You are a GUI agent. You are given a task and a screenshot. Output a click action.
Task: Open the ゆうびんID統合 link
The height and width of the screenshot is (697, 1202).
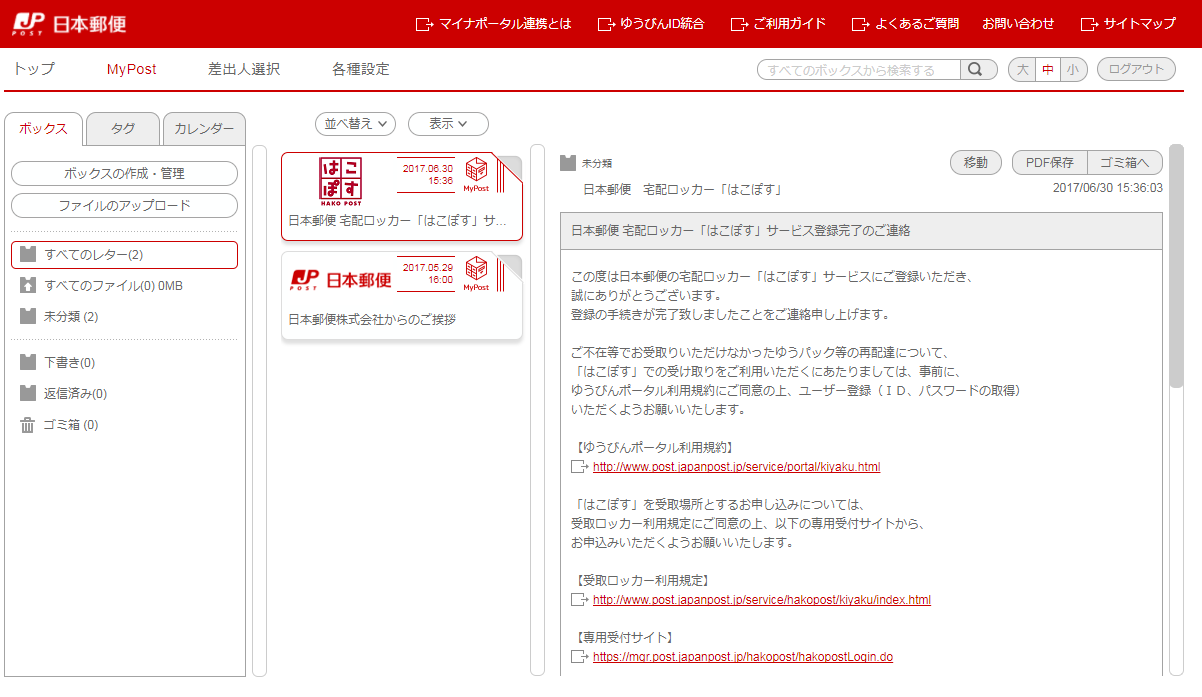coord(651,23)
